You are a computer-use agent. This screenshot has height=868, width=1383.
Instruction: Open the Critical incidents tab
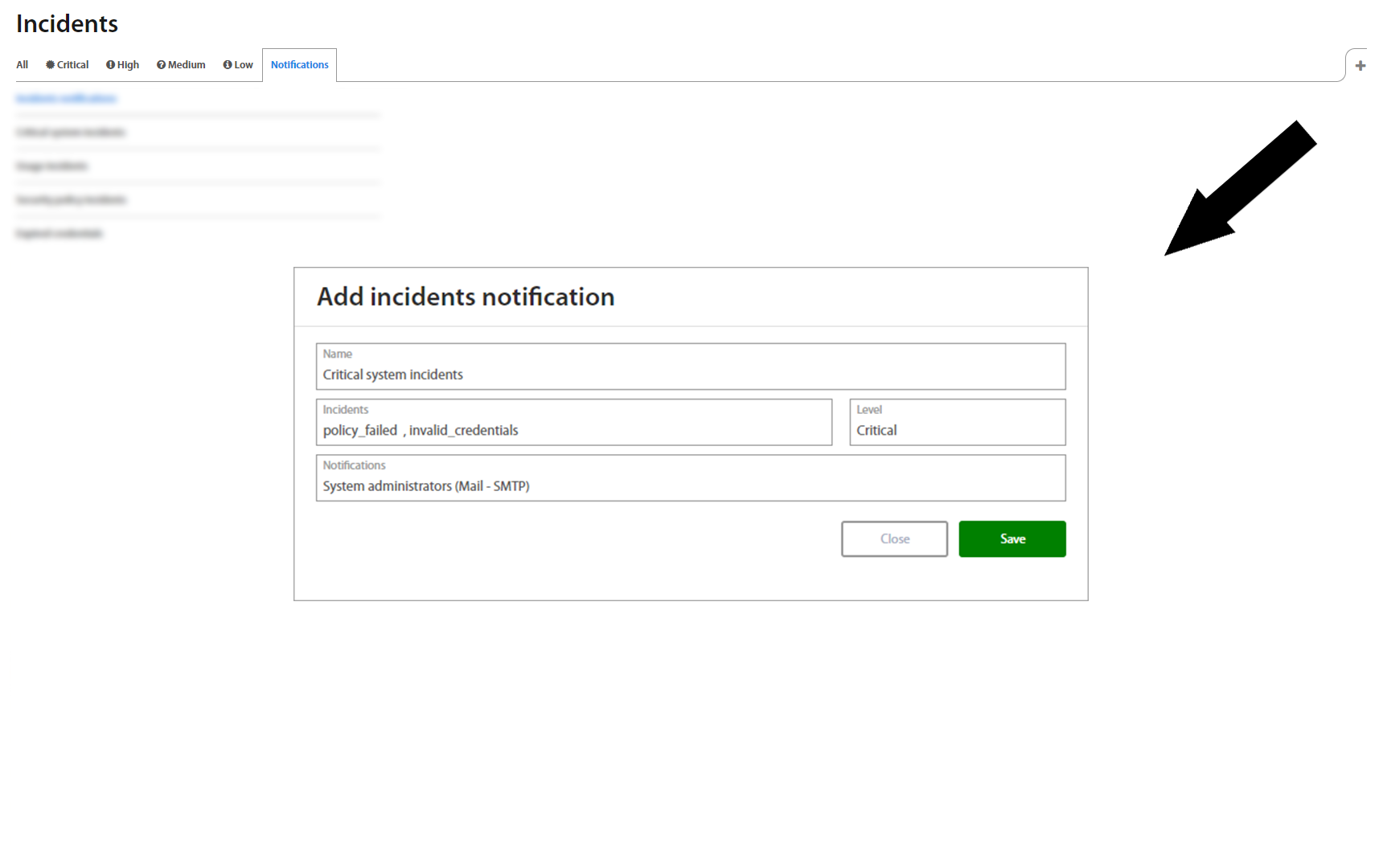tap(68, 65)
